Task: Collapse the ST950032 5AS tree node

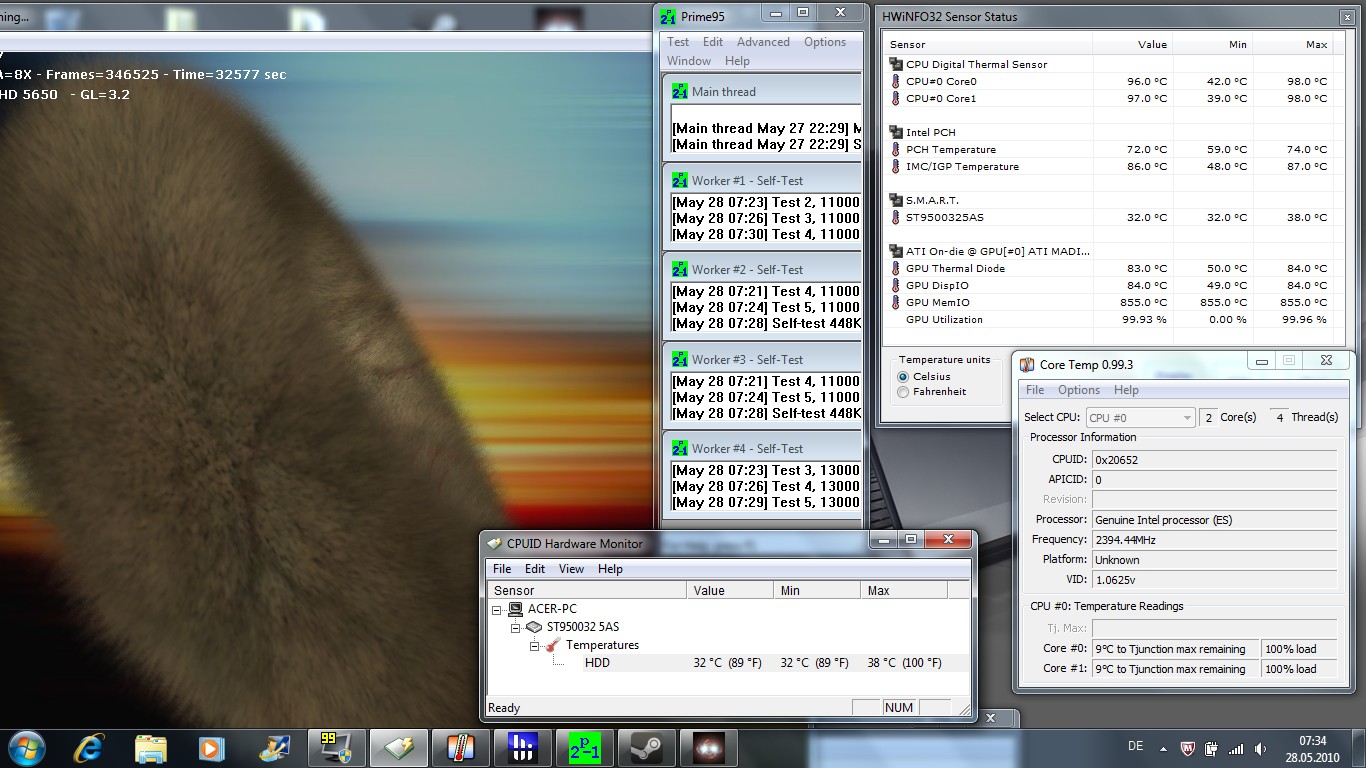Action: tap(516, 627)
